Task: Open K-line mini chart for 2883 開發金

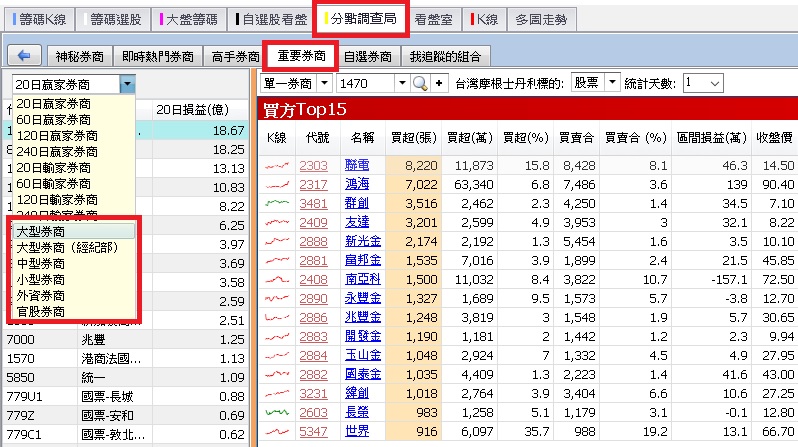Action: point(277,337)
